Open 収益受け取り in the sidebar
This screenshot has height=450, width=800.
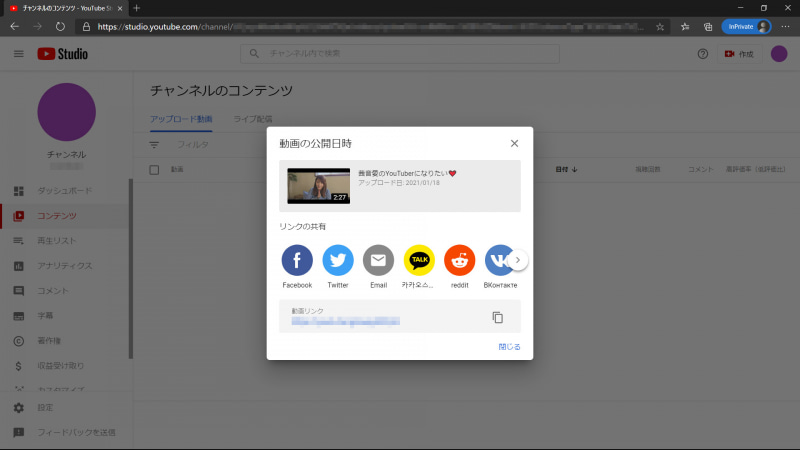tap(64, 366)
